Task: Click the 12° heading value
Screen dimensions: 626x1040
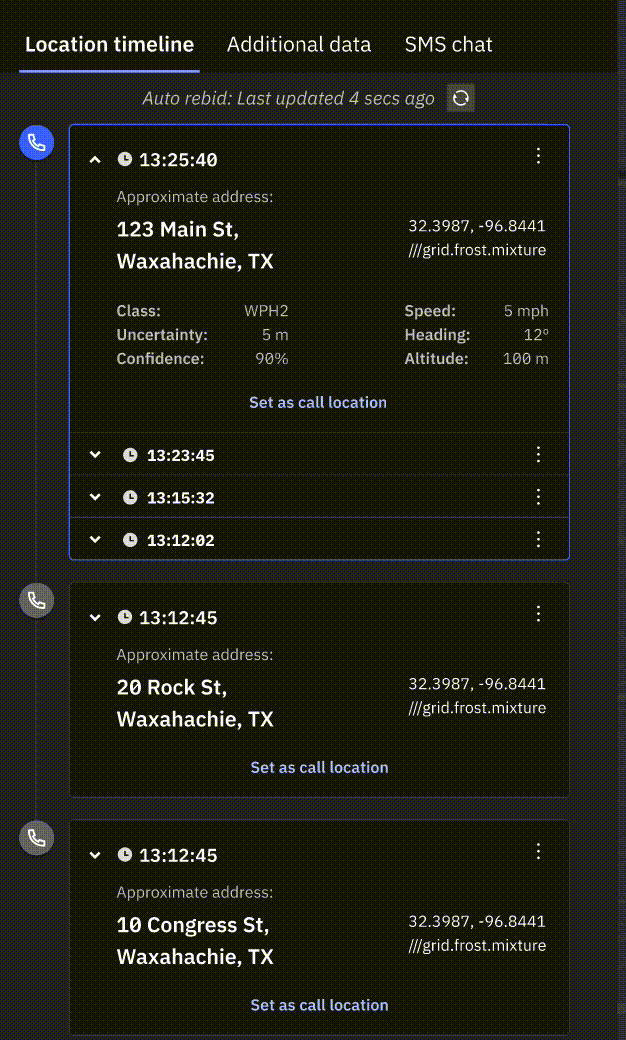Action: (536, 335)
